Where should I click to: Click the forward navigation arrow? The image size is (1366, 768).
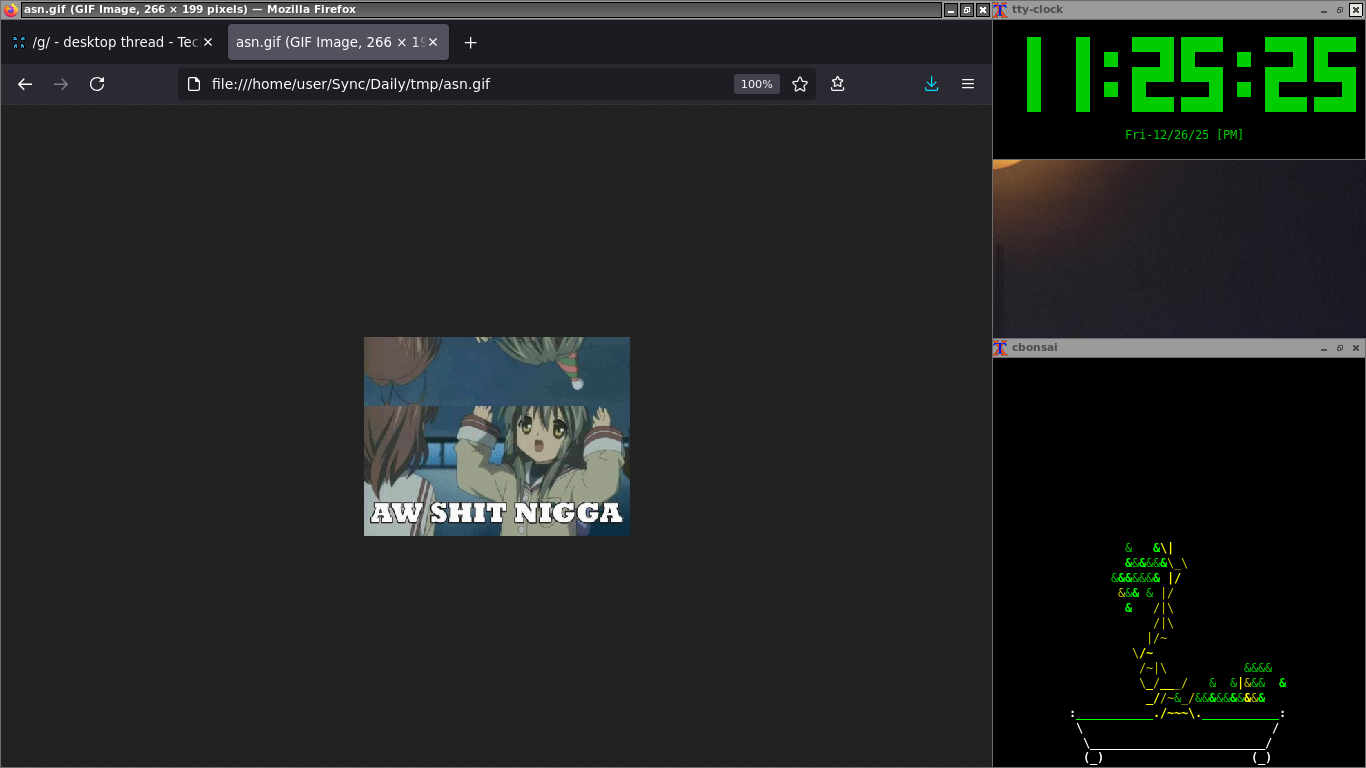coord(61,84)
